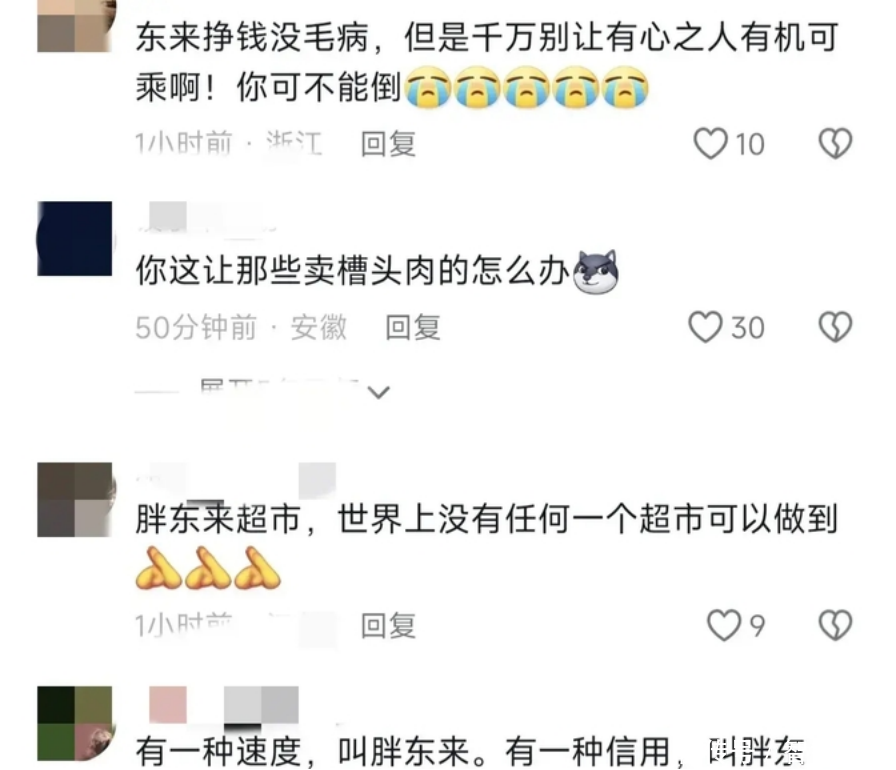Viewport: 896px width, 770px height.
Task: Tap blurred username above 胖东来超市 comment
Action: click(x=236, y=480)
